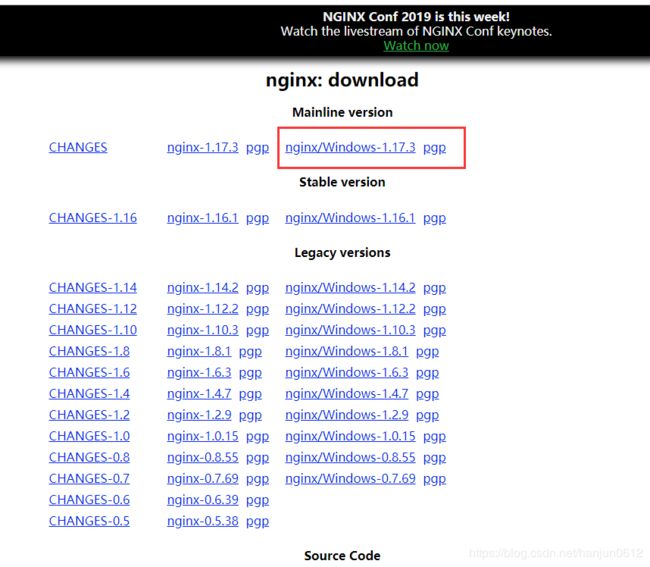The width and height of the screenshot is (650, 567).
Task: Download nginx/Windows-1.8.1 build
Action: (x=347, y=351)
